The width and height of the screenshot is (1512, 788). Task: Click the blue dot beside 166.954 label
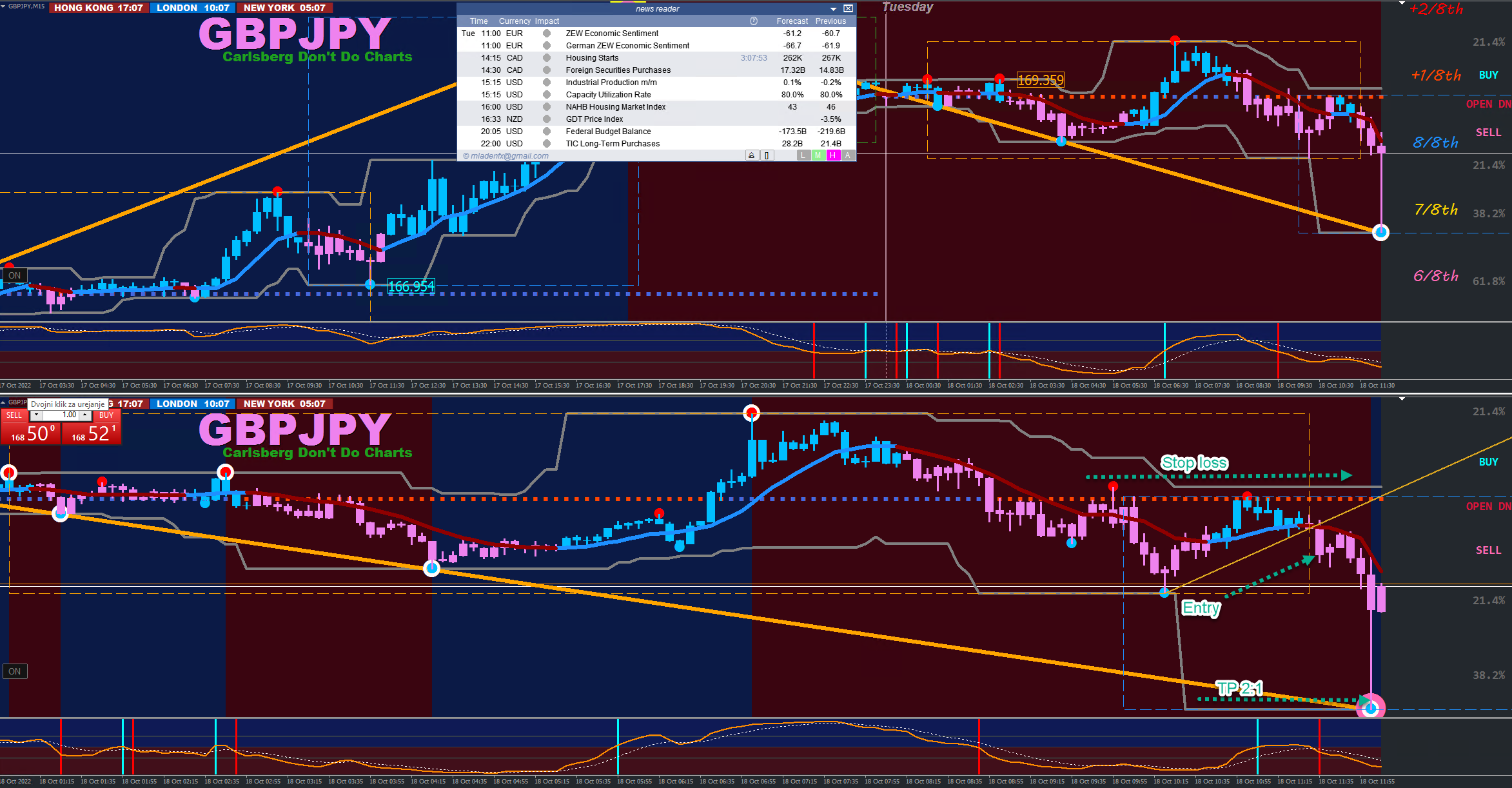370,284
